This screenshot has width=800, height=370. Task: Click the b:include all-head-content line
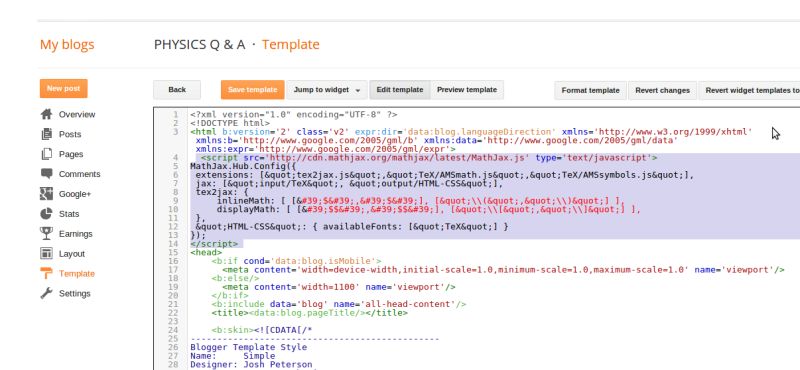click(x=339, y=304)
